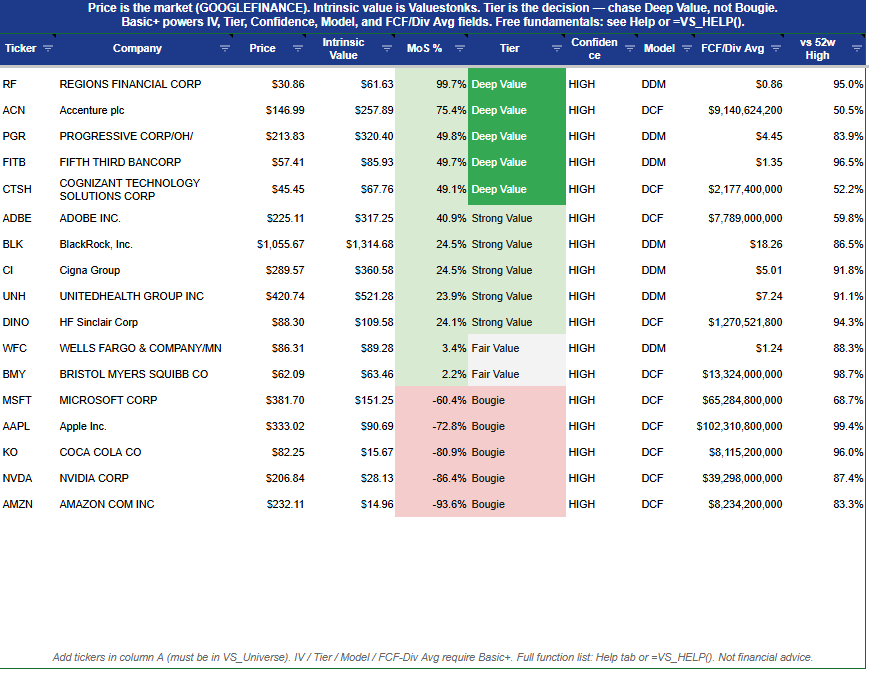This screenshot has width=869, height=676.
Task: Open the Ticker column filter icon
Action: tap(48, 48)
